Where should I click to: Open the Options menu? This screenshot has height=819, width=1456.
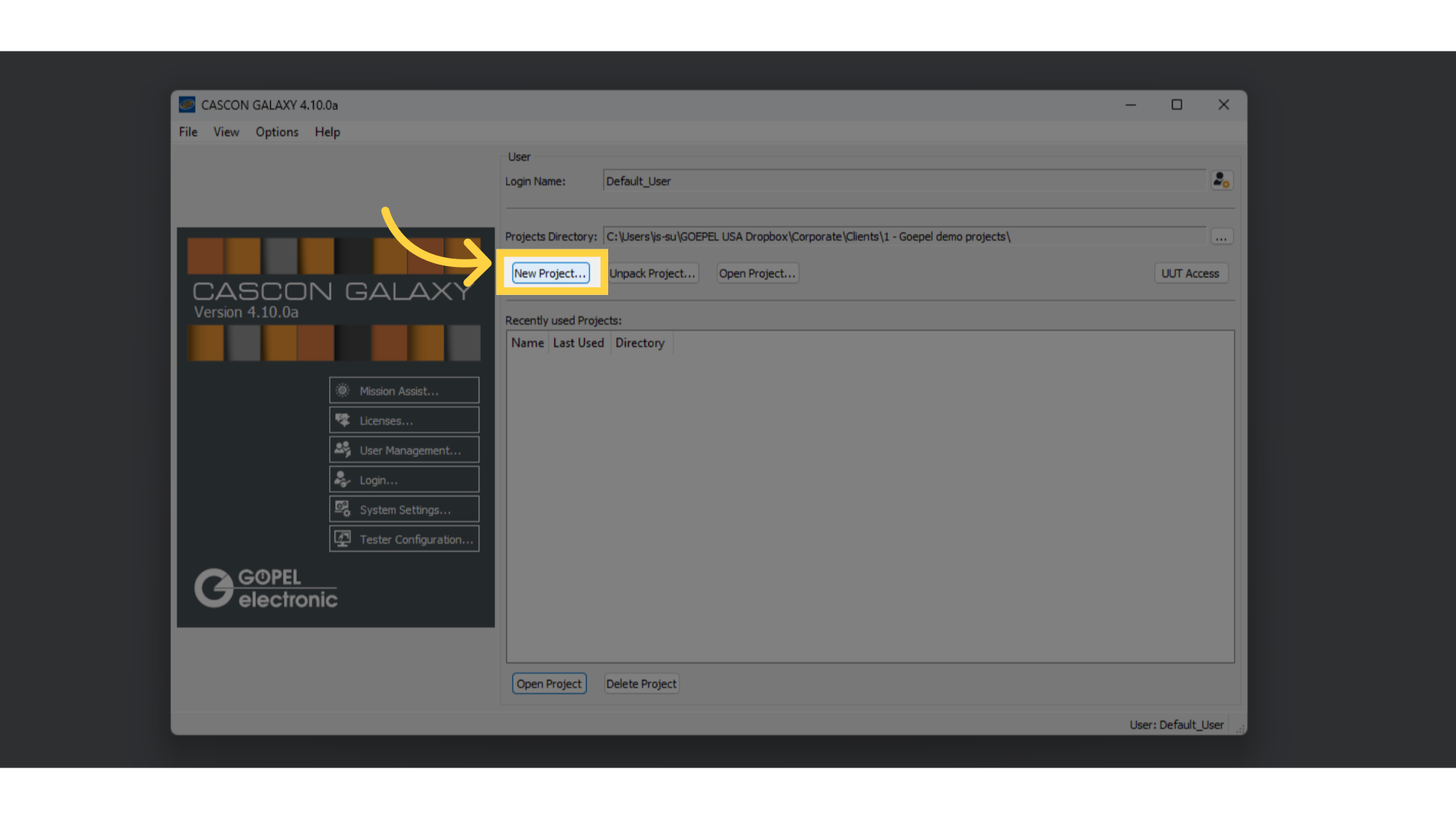(277, 132)
